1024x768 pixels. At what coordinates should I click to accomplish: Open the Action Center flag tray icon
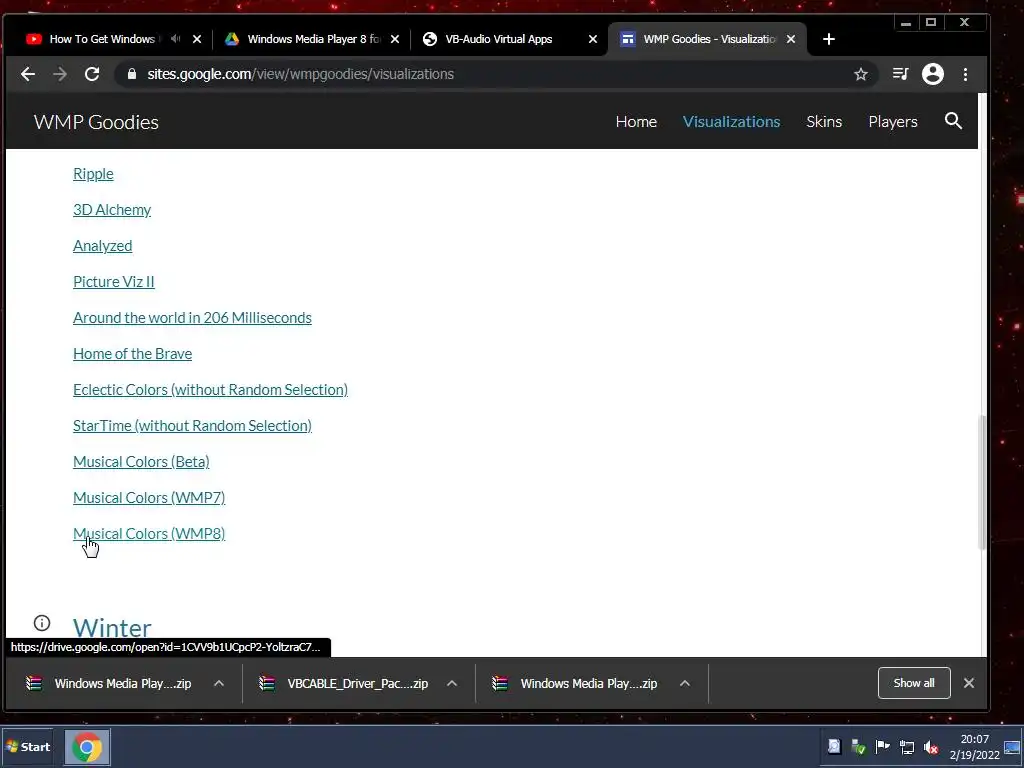coord(882,747)
